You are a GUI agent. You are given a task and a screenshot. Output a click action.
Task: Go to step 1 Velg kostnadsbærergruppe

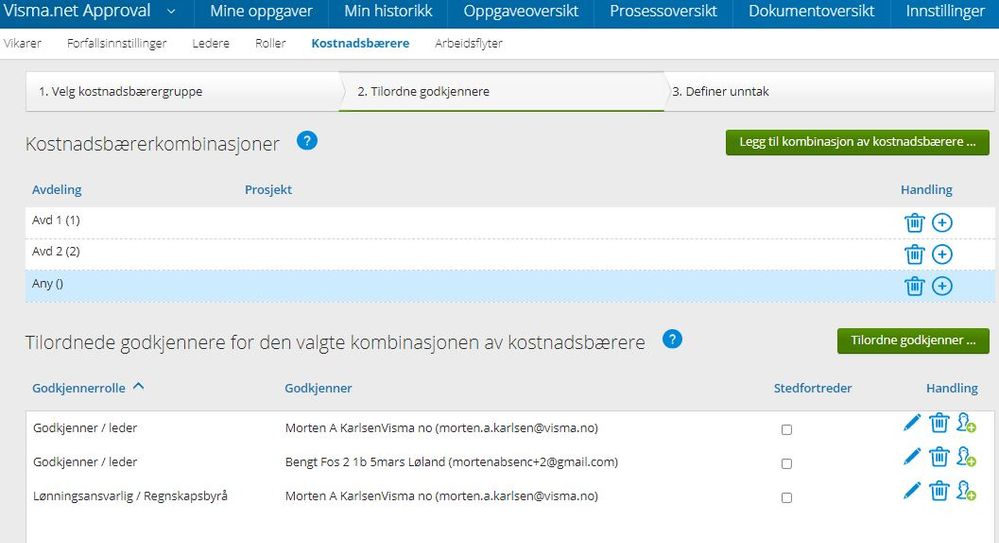click(182, 91)
